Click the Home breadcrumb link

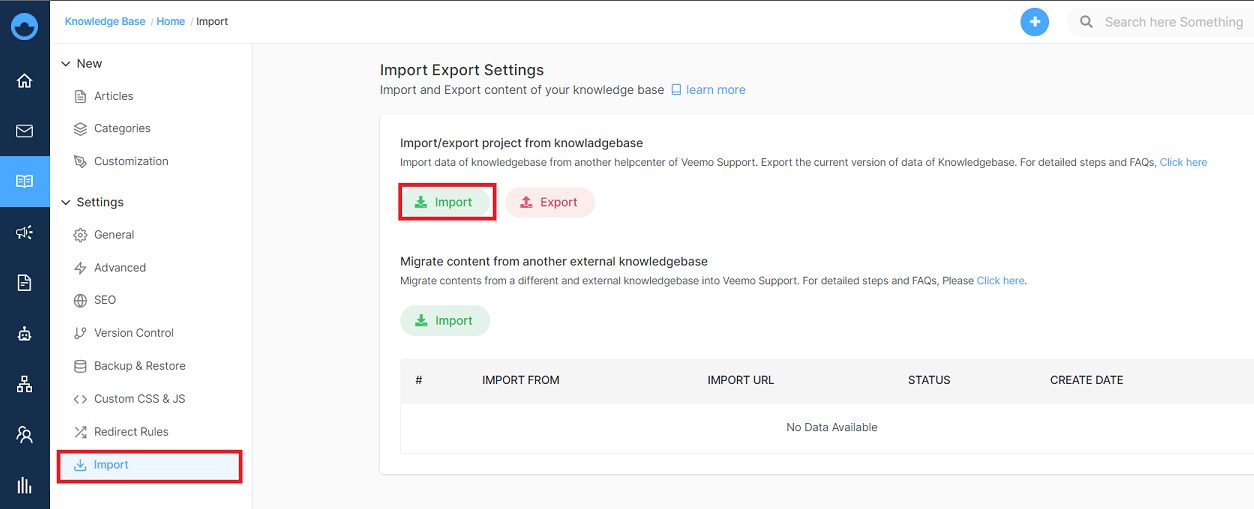tap(171, 21)
